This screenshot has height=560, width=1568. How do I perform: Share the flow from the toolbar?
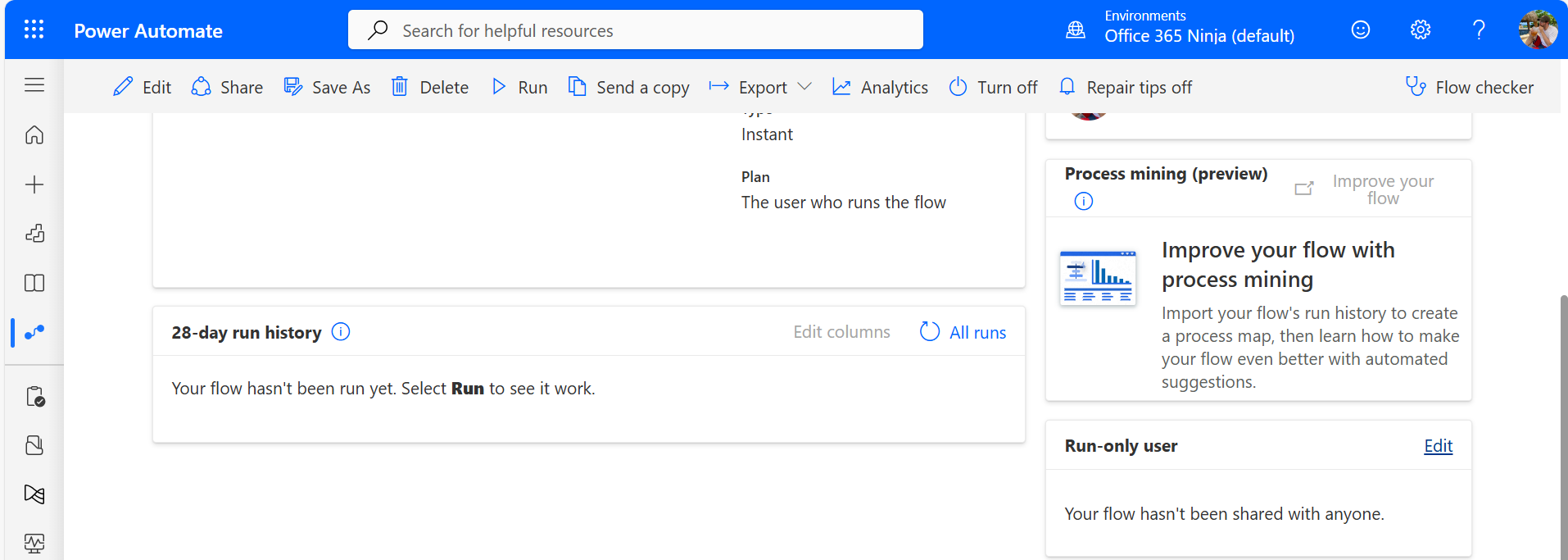227,87
